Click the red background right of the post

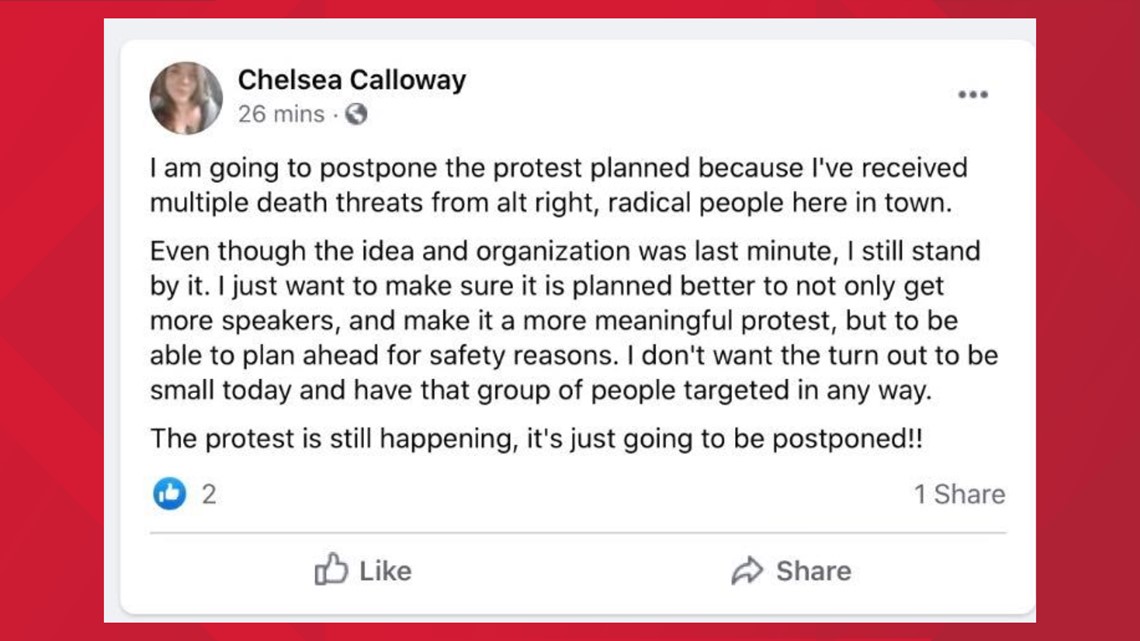(1088, 320)
